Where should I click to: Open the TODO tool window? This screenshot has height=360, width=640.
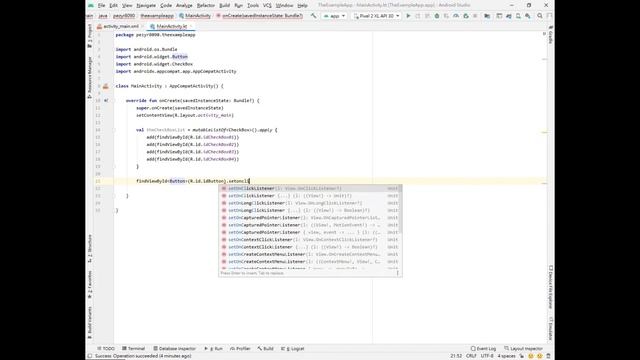[106, 349]
